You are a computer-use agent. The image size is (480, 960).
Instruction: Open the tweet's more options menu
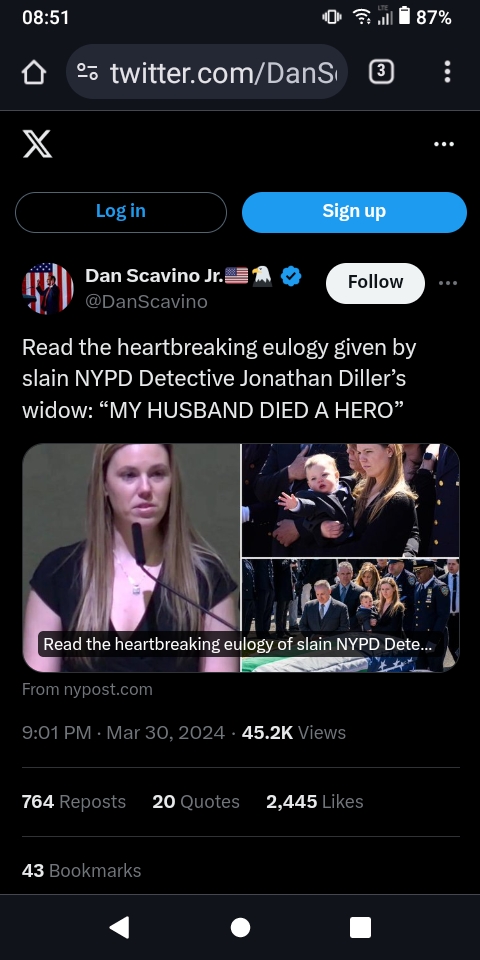pyautogui.click(x=448, y=283)
